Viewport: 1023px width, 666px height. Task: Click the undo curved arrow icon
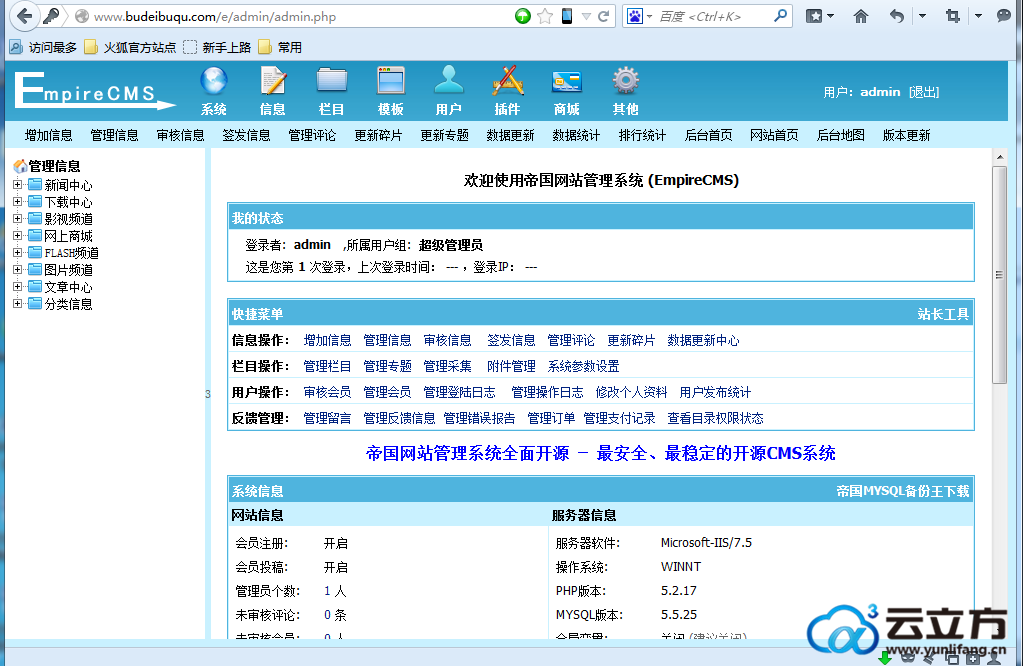point(897,16)
